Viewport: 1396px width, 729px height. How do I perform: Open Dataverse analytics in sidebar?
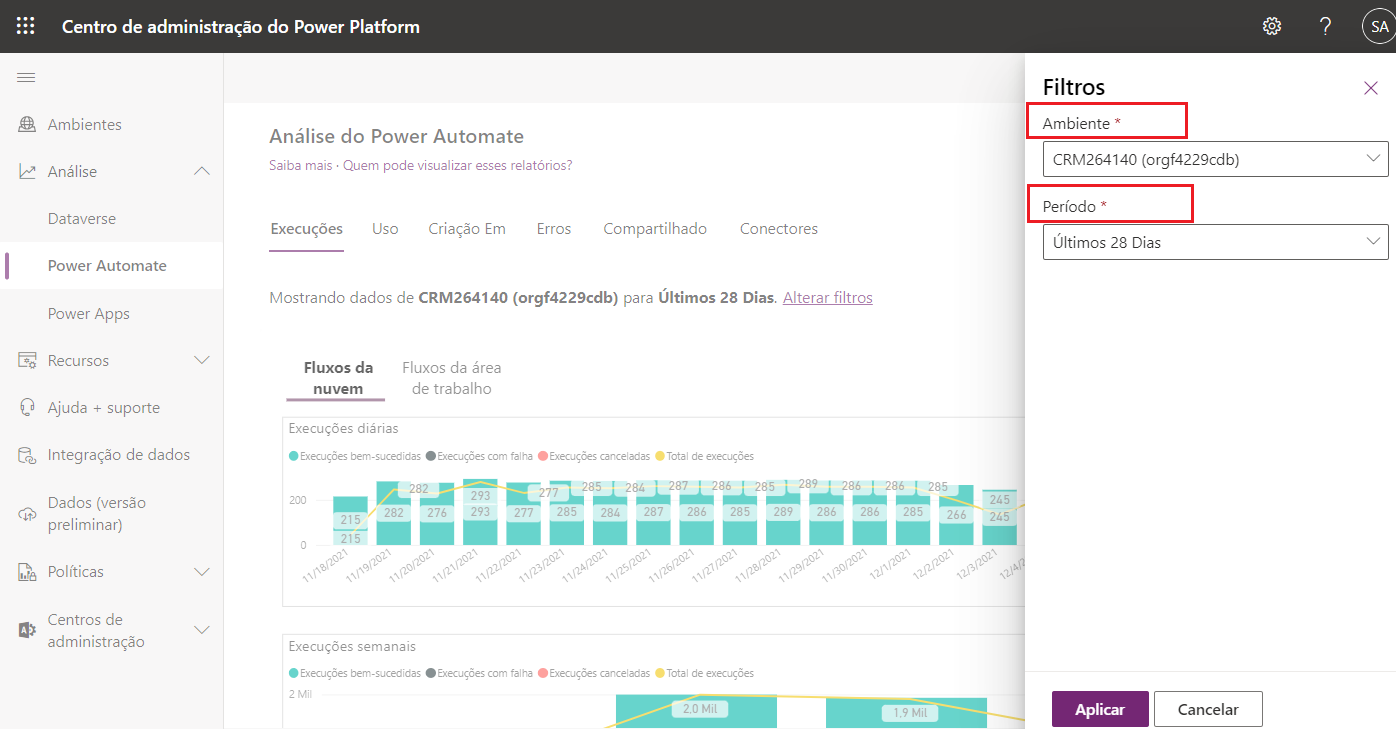pos(82,218)
